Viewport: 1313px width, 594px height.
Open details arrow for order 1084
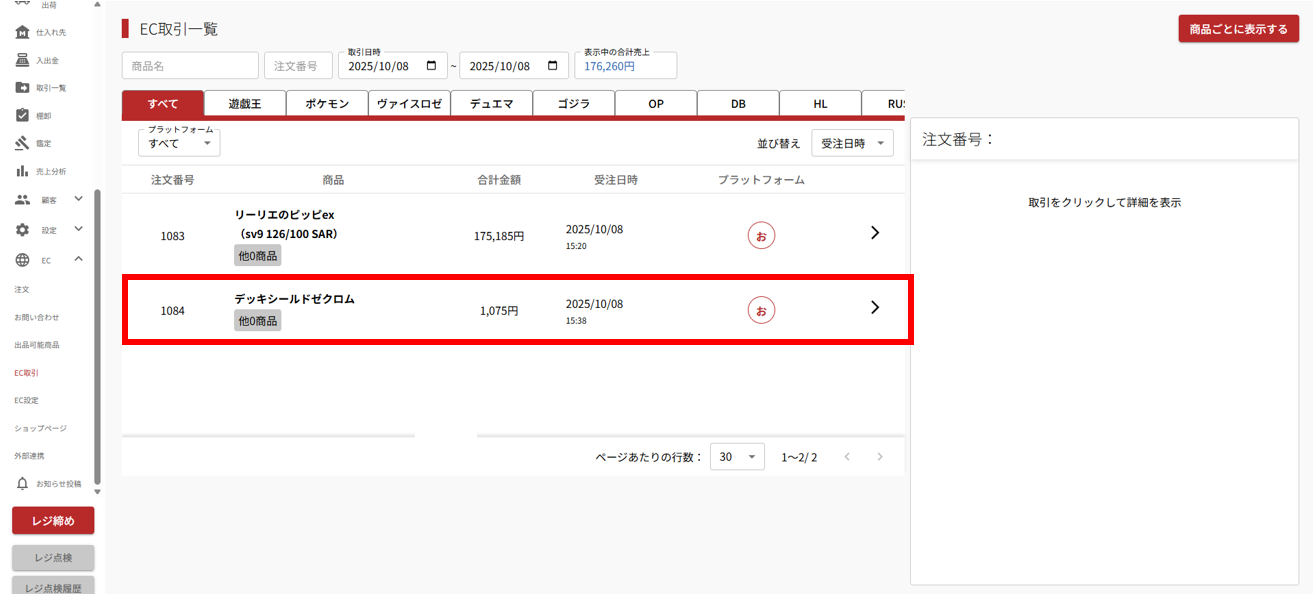pyautogui.click(x=875, y=308)
